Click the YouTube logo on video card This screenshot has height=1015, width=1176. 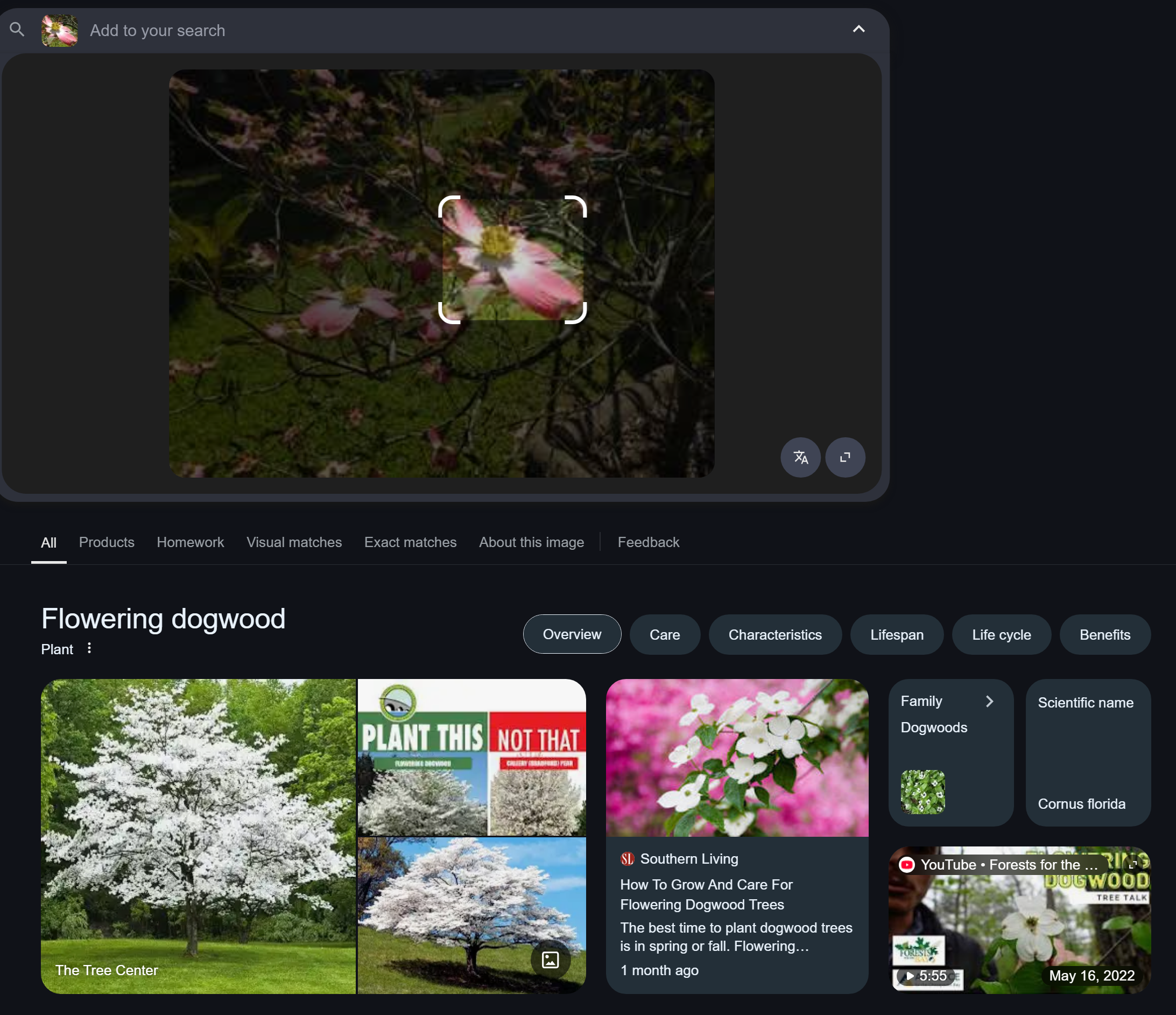[907, 865]
